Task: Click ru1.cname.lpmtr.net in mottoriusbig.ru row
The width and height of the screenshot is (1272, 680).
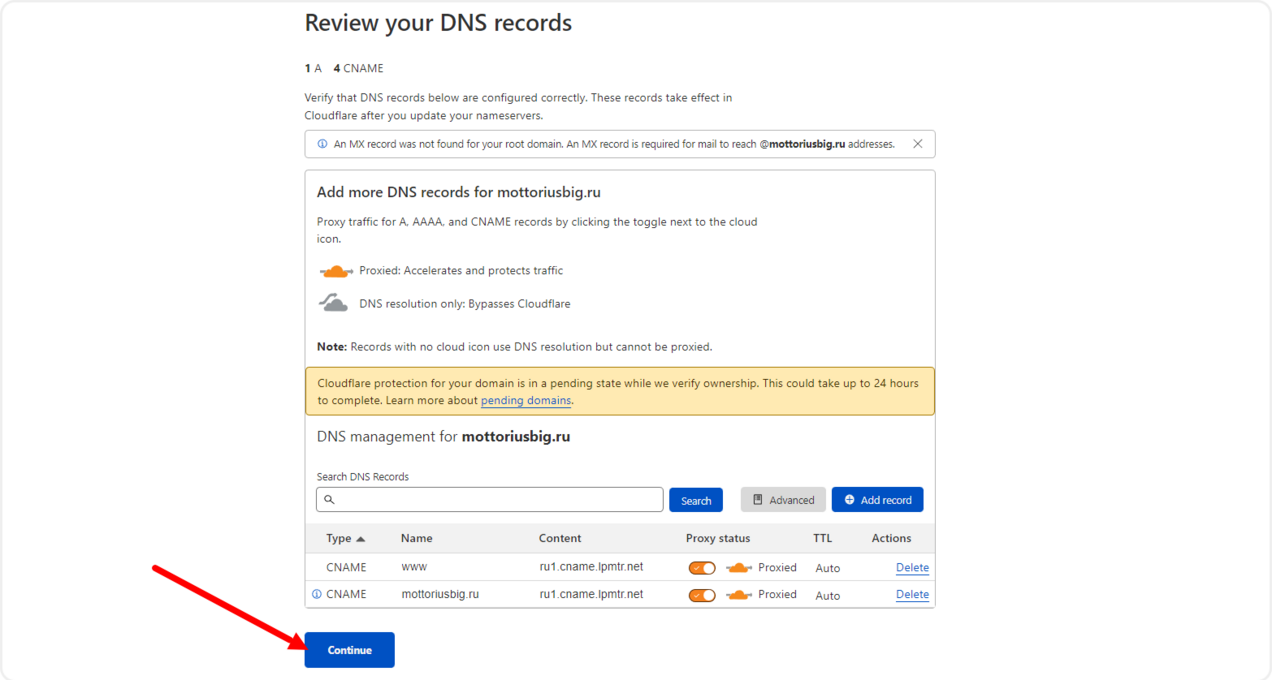Action: point(591,594)
